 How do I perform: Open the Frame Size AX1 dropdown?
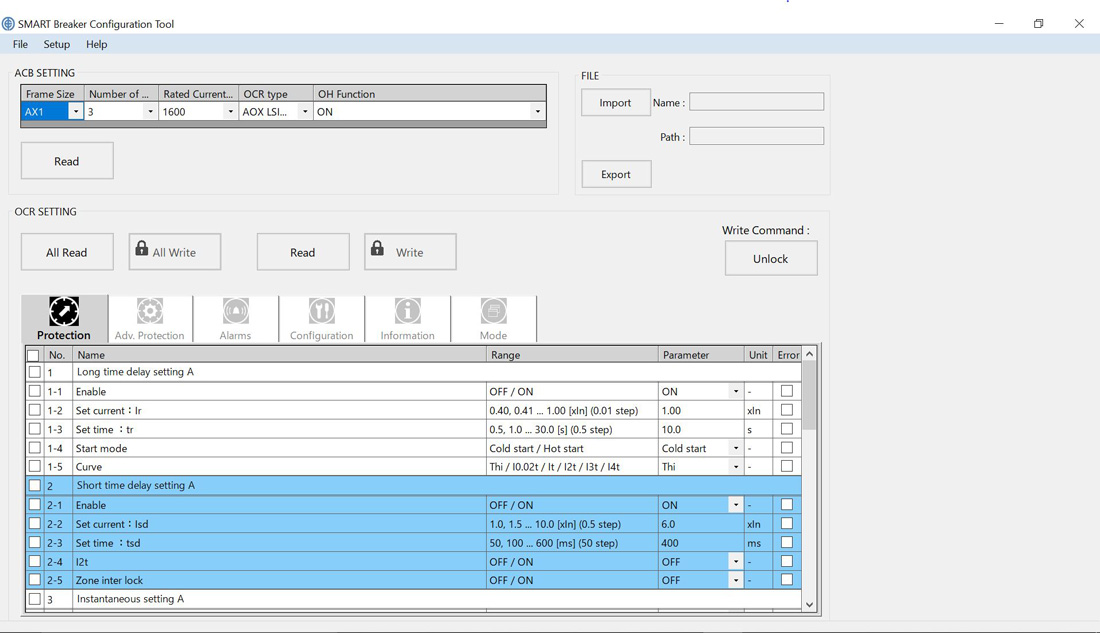[76, 112]
